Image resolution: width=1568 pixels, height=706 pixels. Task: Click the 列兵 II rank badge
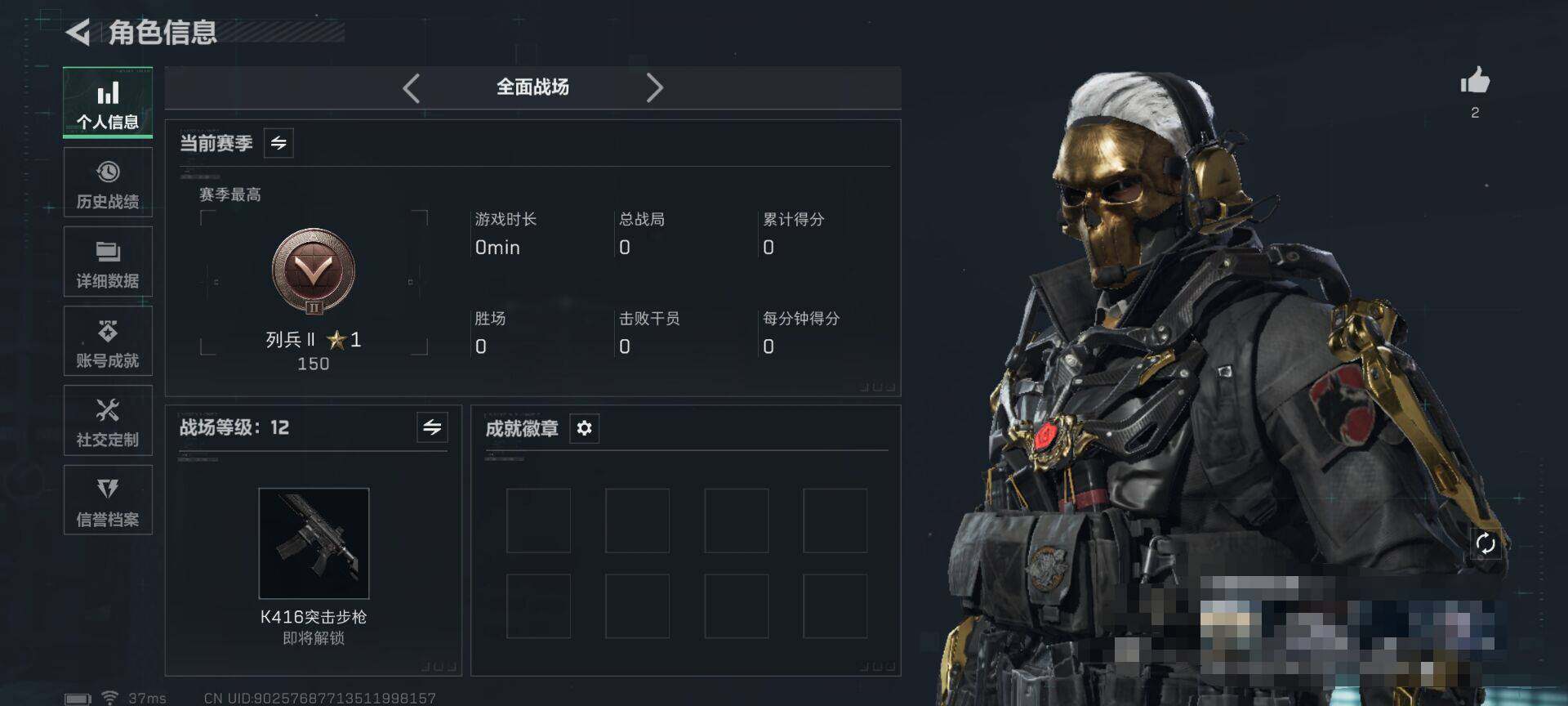tap(314, 271)
